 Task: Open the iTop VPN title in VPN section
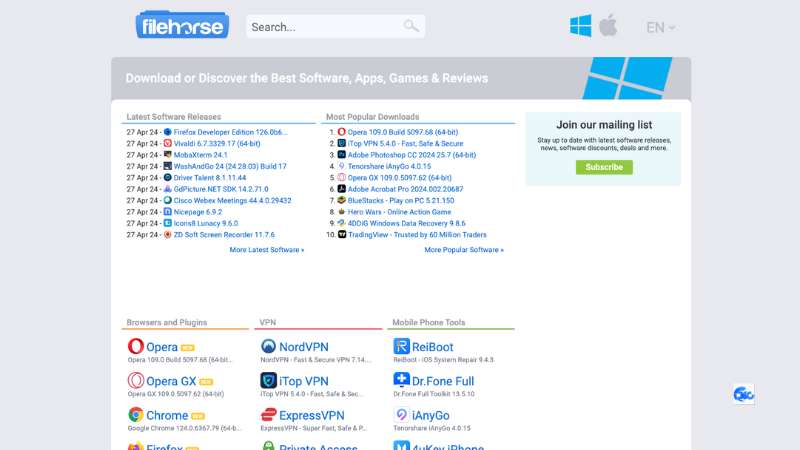pyautogui.click(x=304, y=381)
